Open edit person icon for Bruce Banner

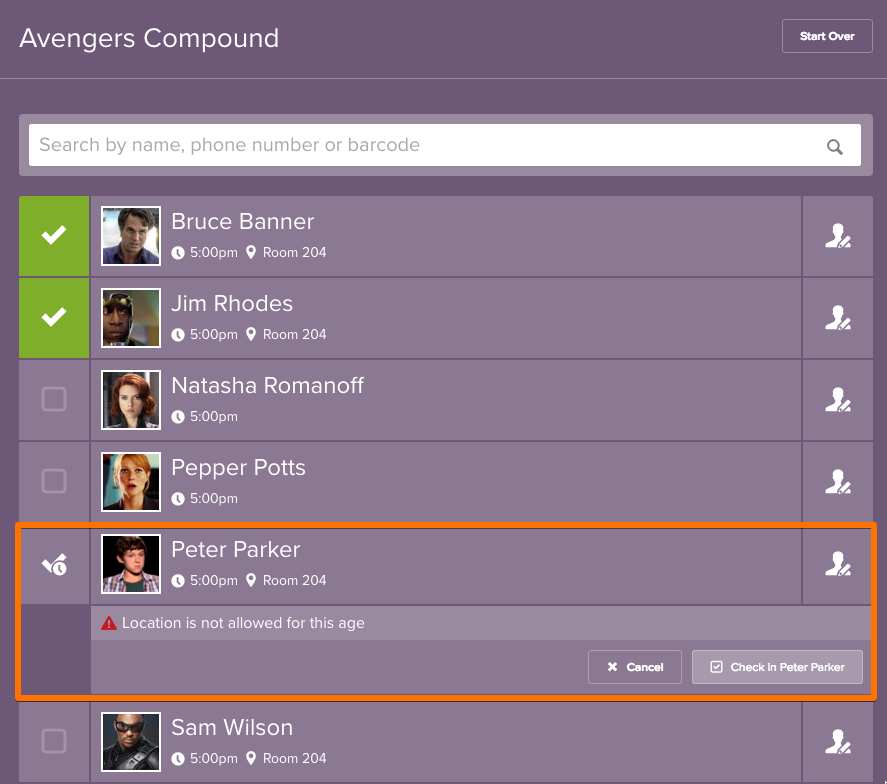[837, 236]
